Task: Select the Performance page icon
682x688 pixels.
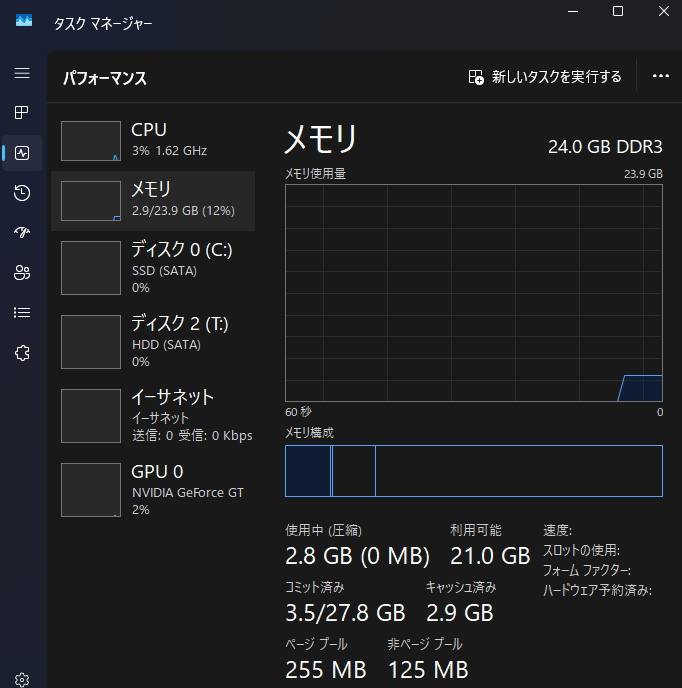Action: 22,153
